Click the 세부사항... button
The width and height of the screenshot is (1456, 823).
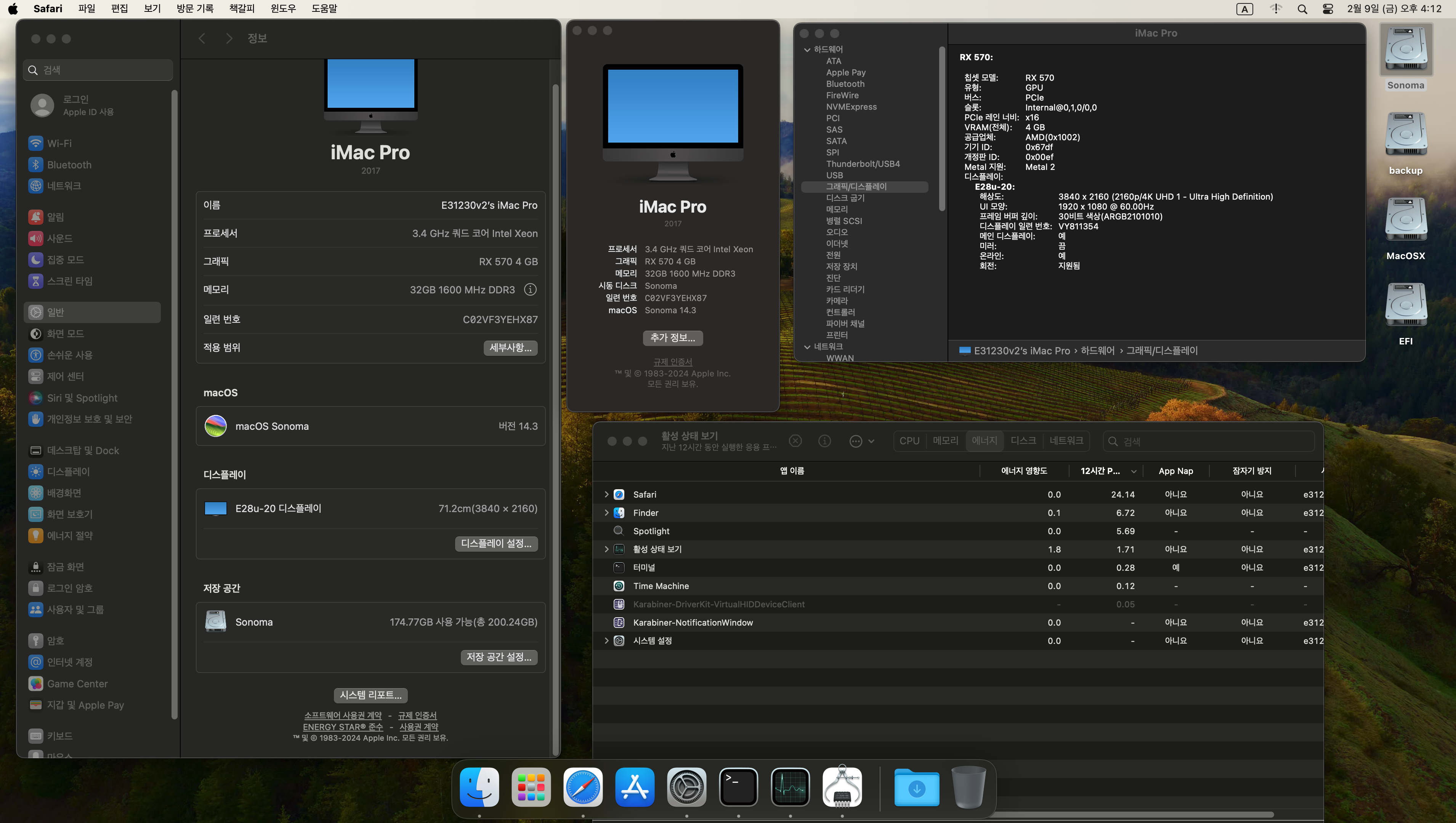(510, 347)
